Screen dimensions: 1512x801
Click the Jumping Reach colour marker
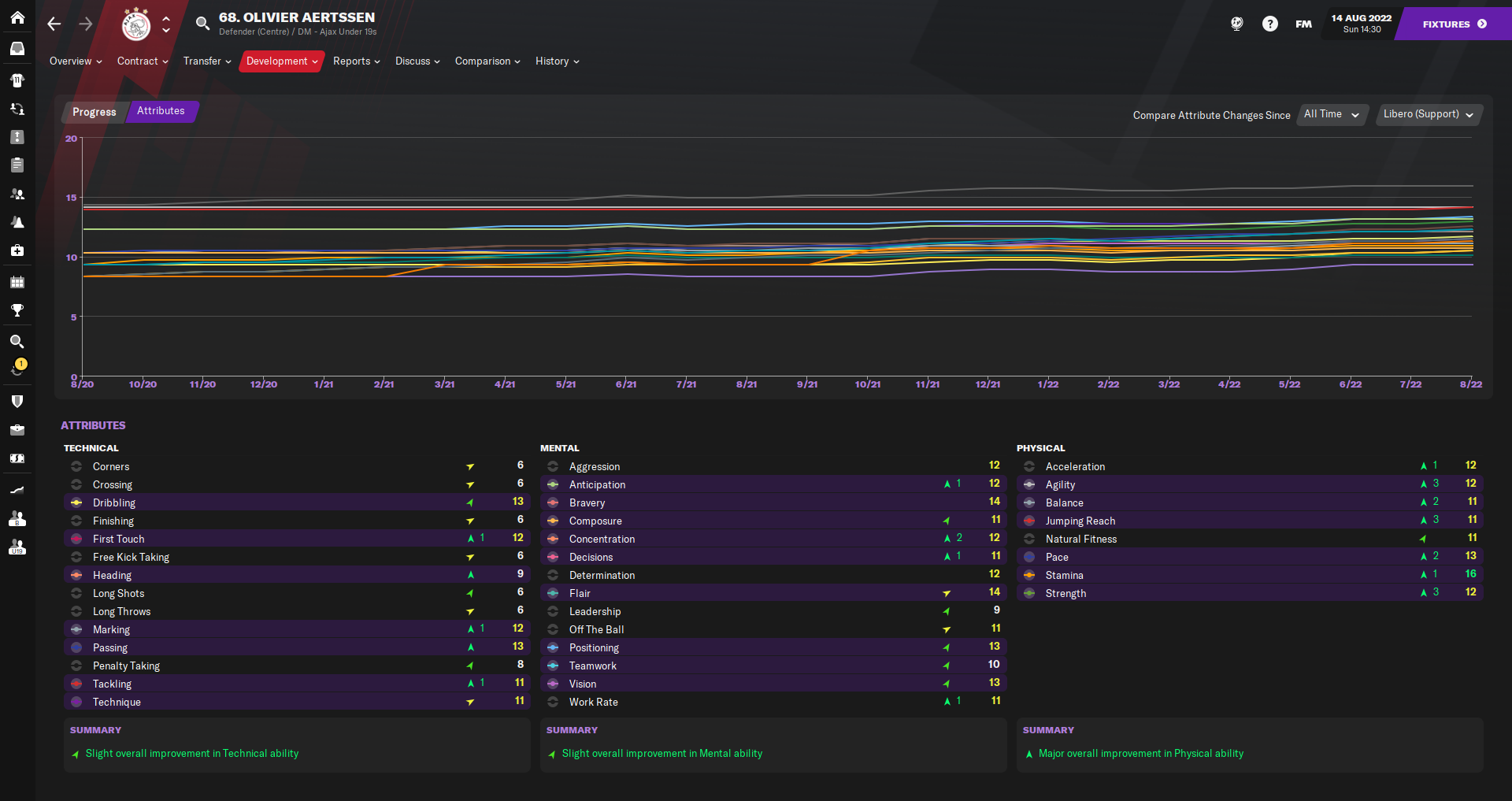(1029, 521)
